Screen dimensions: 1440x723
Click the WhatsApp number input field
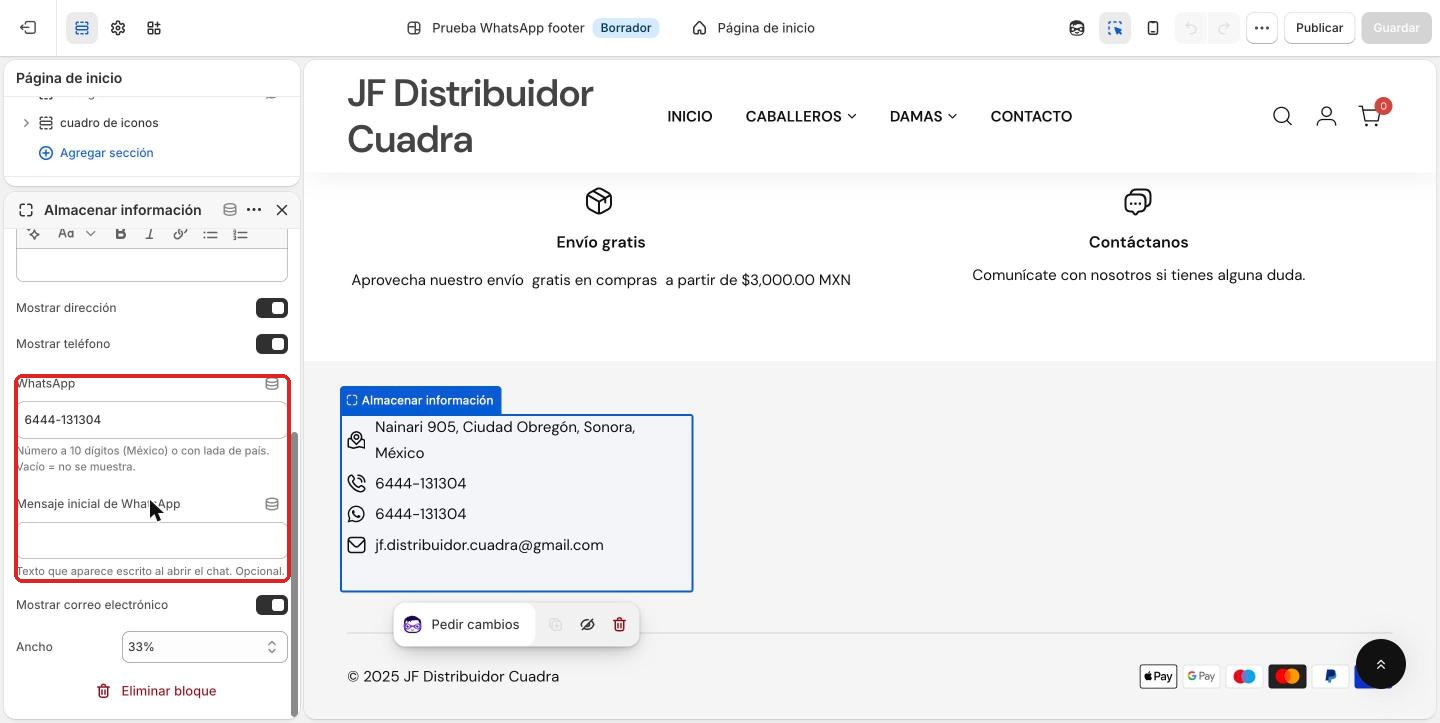coord(152,420)
